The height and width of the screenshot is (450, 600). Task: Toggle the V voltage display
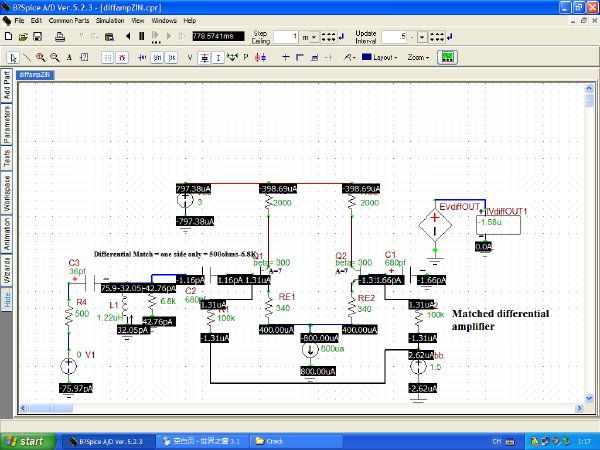(190, 58)
